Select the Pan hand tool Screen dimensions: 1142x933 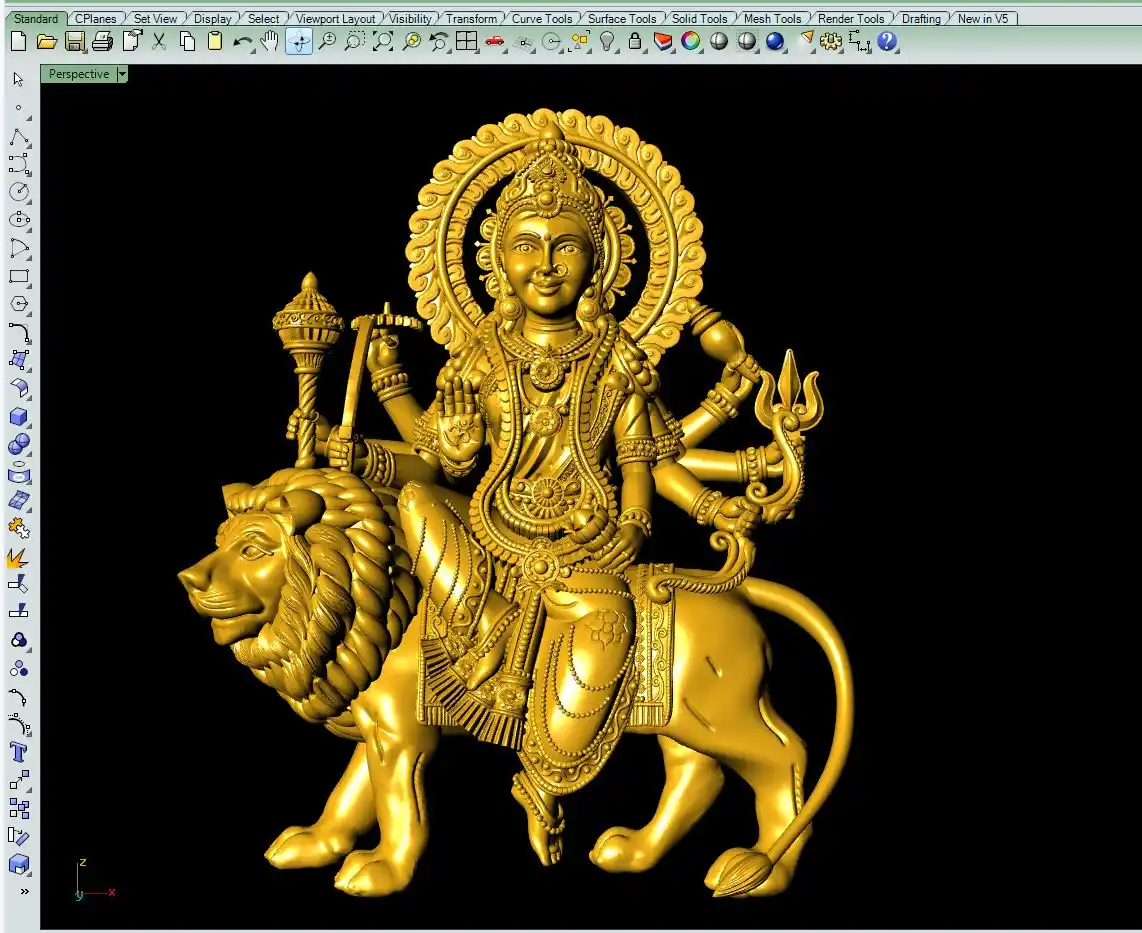(270, 41)
